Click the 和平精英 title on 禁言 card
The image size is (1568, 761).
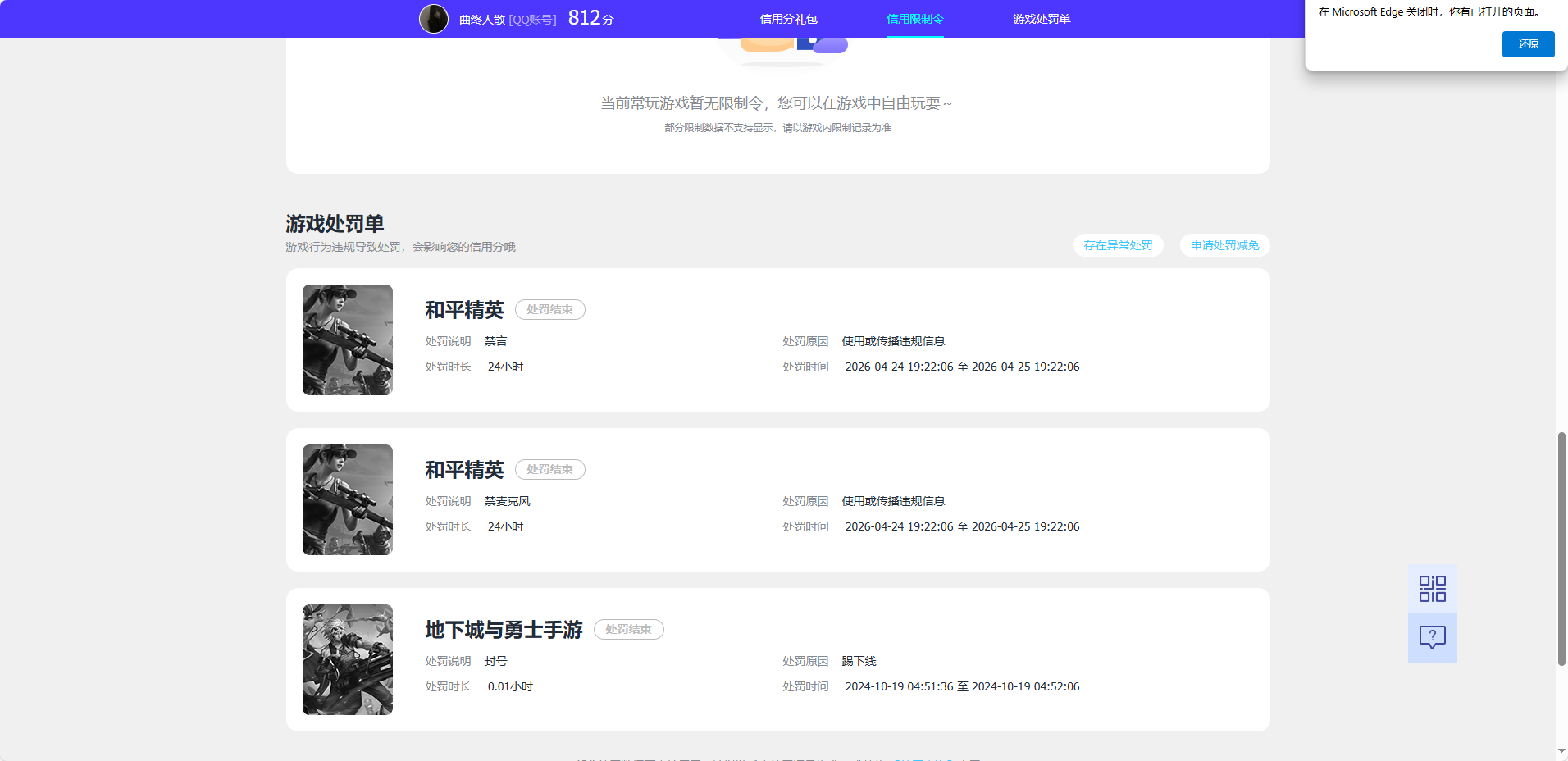click(x=464, y=310)
